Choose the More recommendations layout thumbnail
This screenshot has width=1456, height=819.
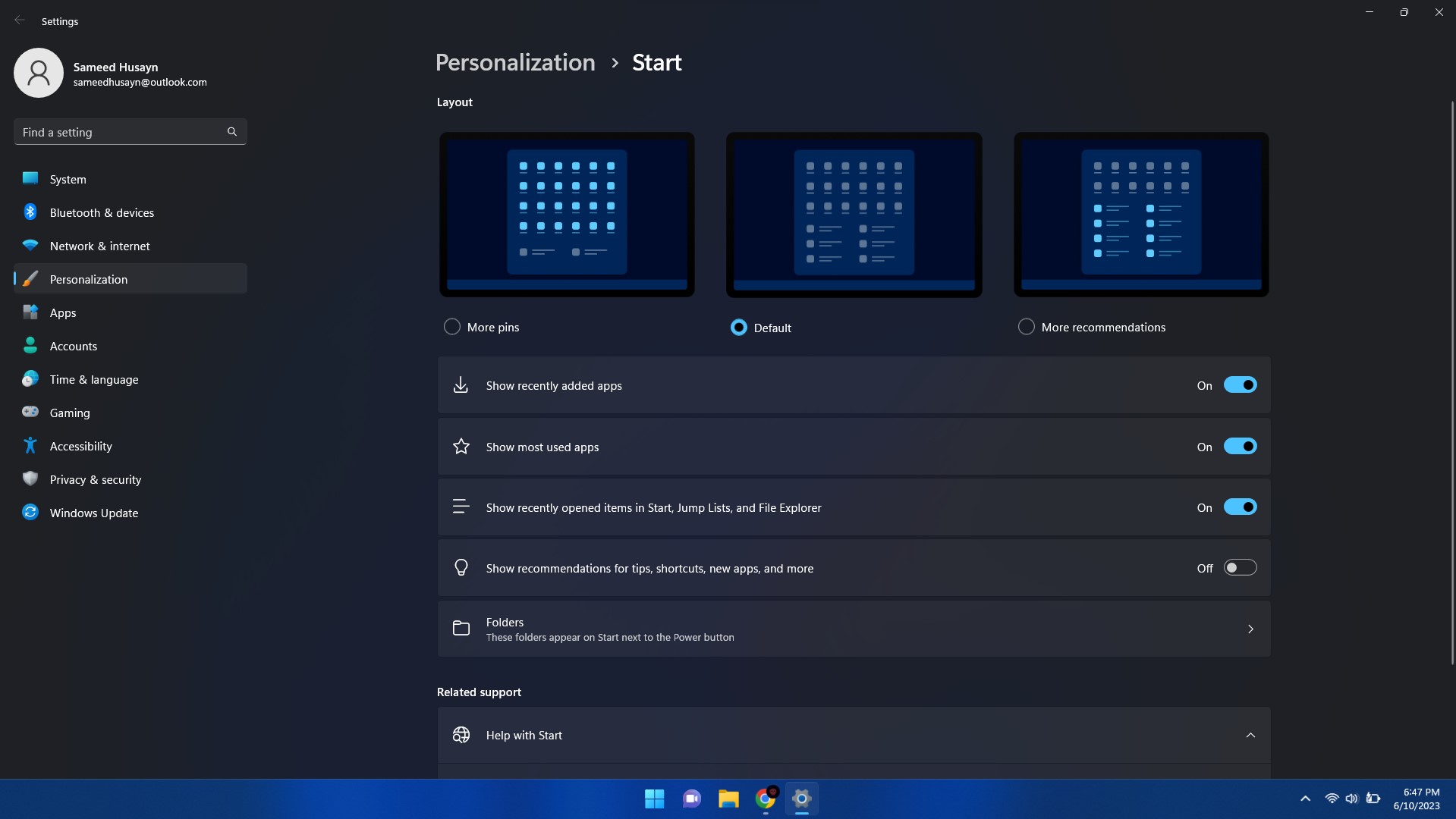[1141, 215]
